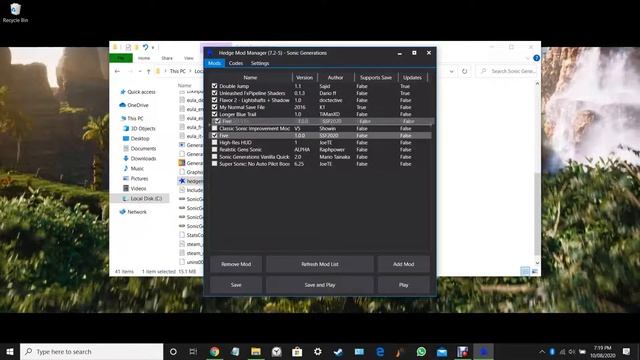Image resolution: width=640 pixels, height=360 pixels.
Task: Open Explorer help question mark icon
Action: (536, 58)
